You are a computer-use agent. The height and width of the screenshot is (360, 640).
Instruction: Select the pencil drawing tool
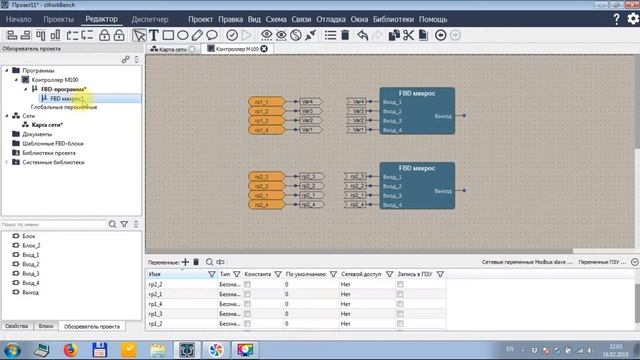(197, 35)
